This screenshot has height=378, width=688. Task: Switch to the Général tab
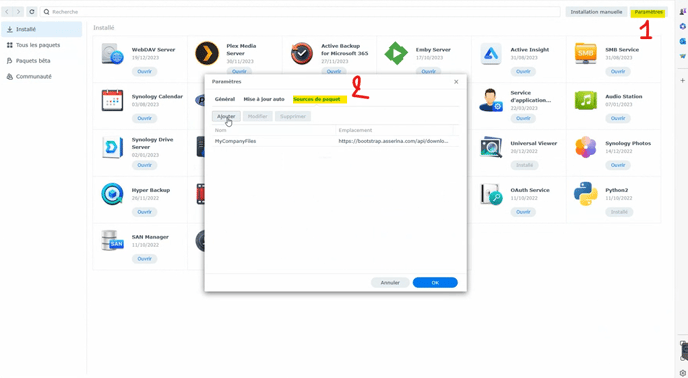click(225, 99)
